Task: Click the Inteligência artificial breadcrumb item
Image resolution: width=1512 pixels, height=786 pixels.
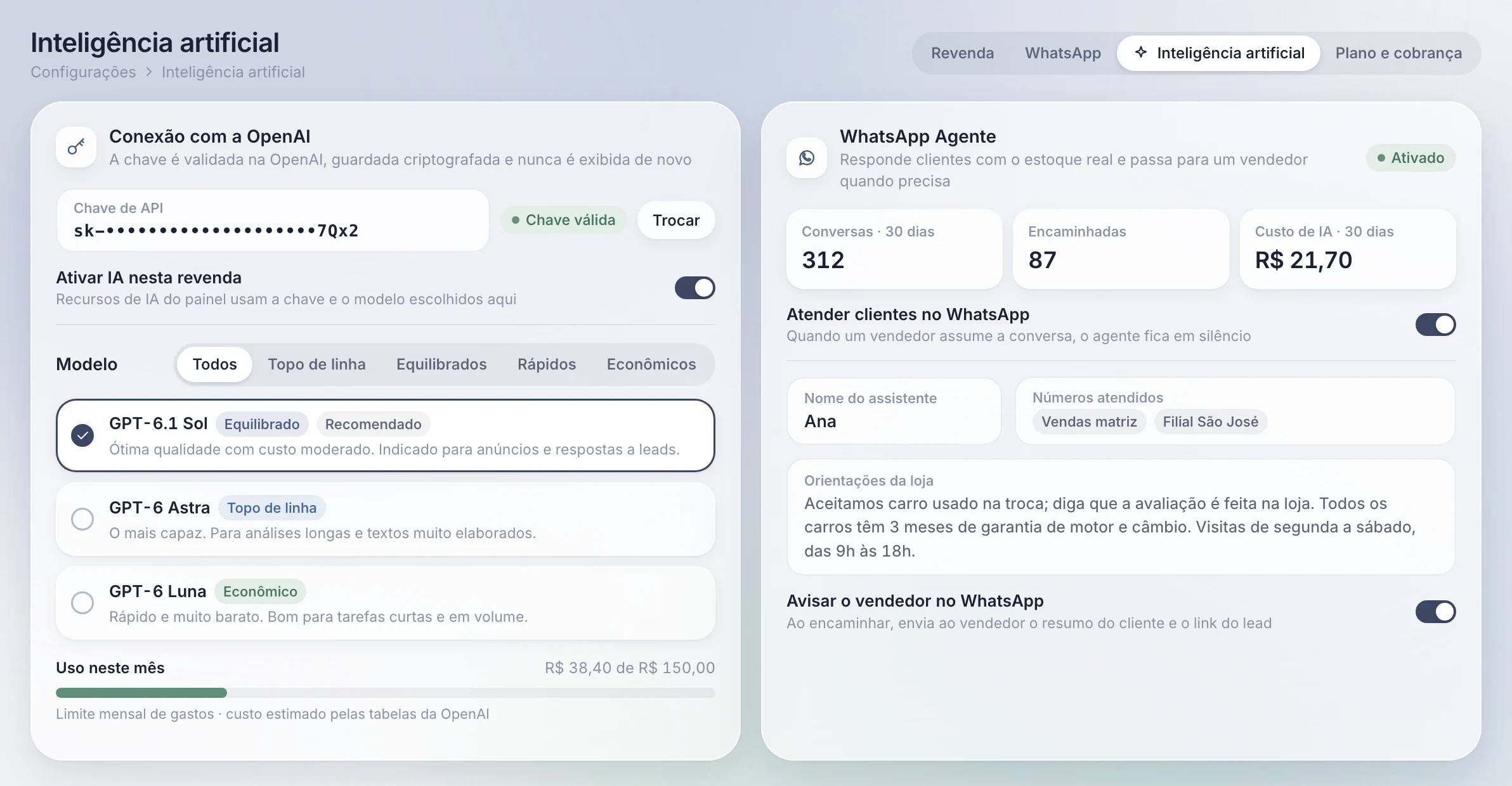Action: (233, 72)
